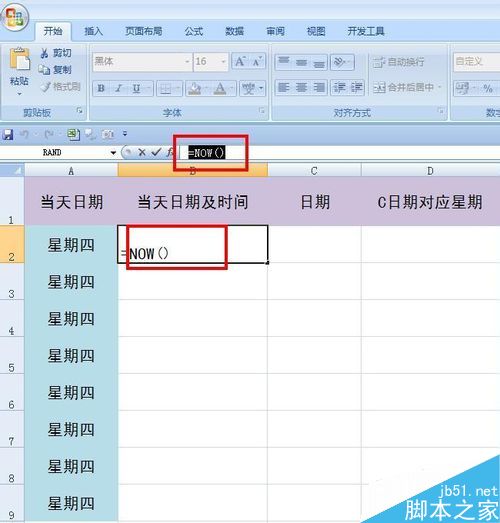The width and height of the screenshot is (500, 523).
Task: Click the Copy (复制) icon
Action: (44, 69)
